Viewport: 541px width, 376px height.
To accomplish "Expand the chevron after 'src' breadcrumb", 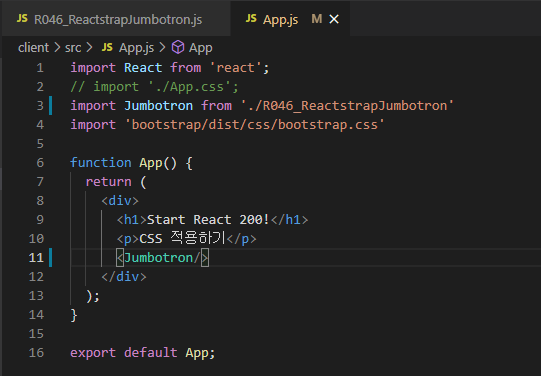I will pyautogui.click(x=89, y=48).
